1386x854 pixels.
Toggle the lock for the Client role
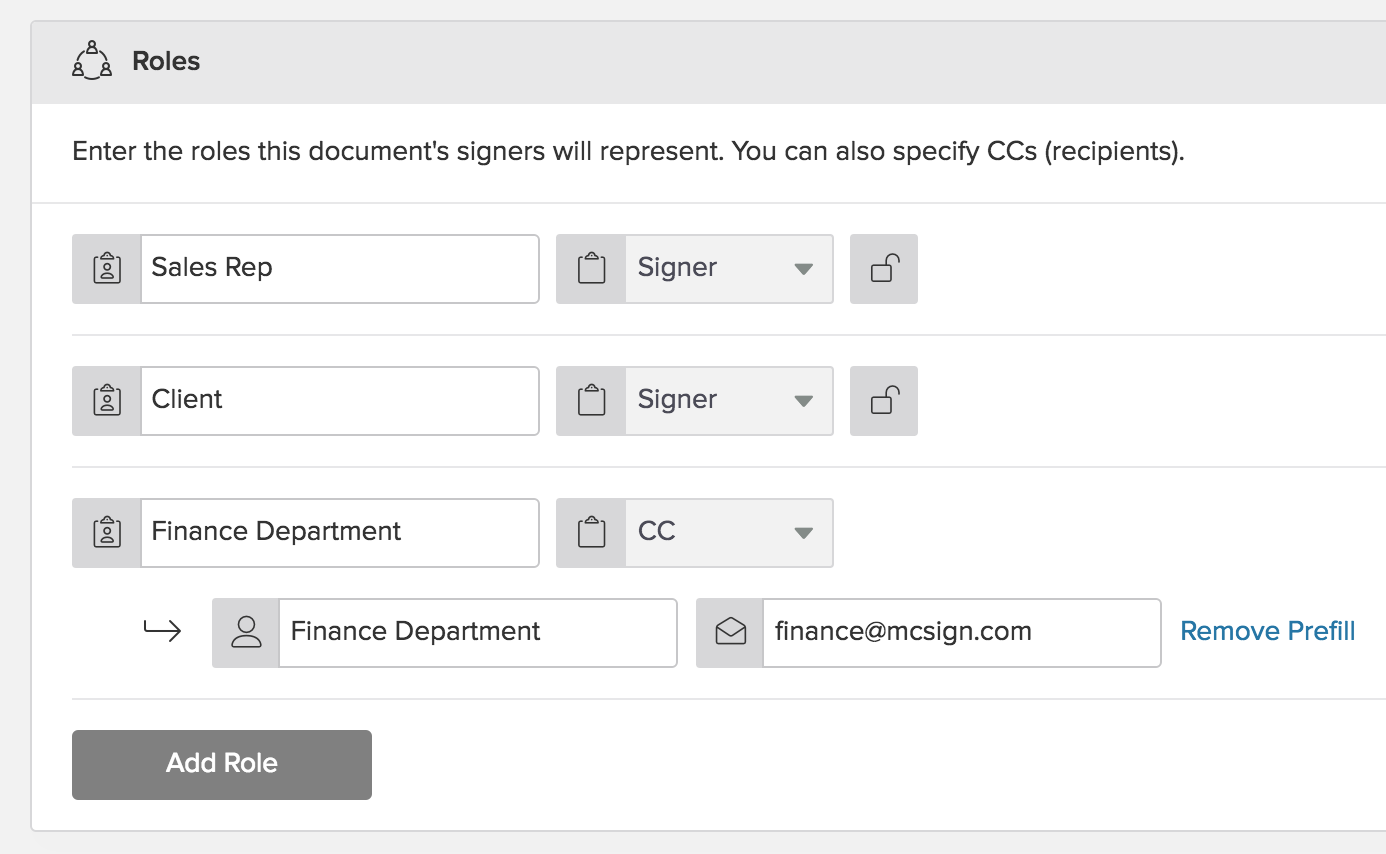[x=884, y=401]
